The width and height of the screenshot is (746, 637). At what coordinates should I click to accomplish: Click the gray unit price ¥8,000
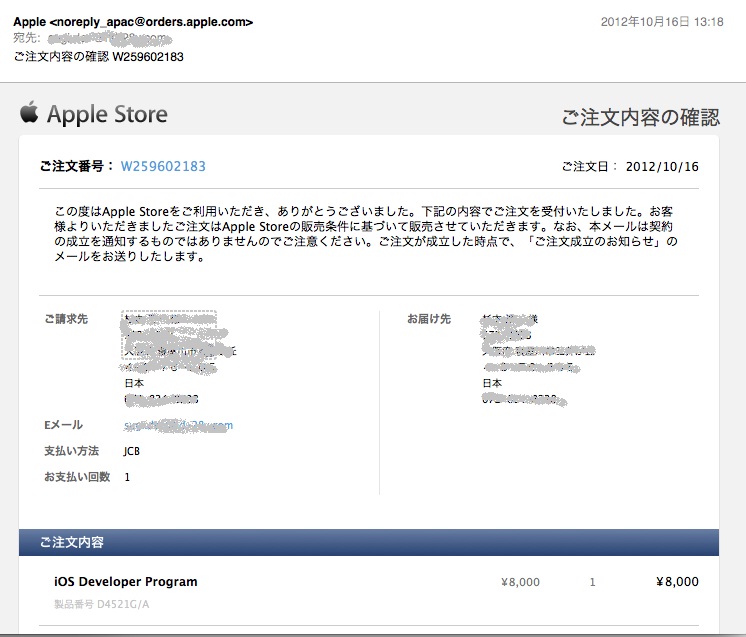click(520, 582)
